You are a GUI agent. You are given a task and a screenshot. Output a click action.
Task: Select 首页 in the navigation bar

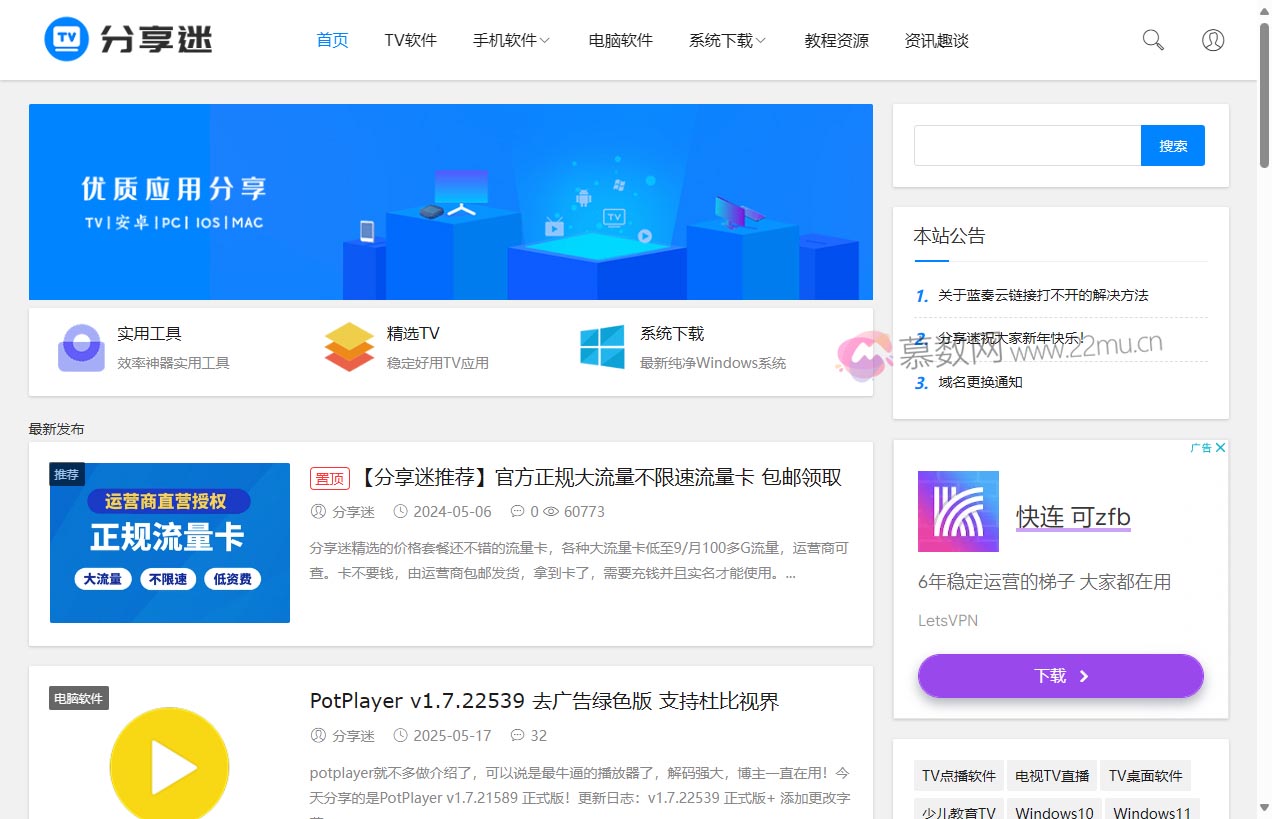331,40
